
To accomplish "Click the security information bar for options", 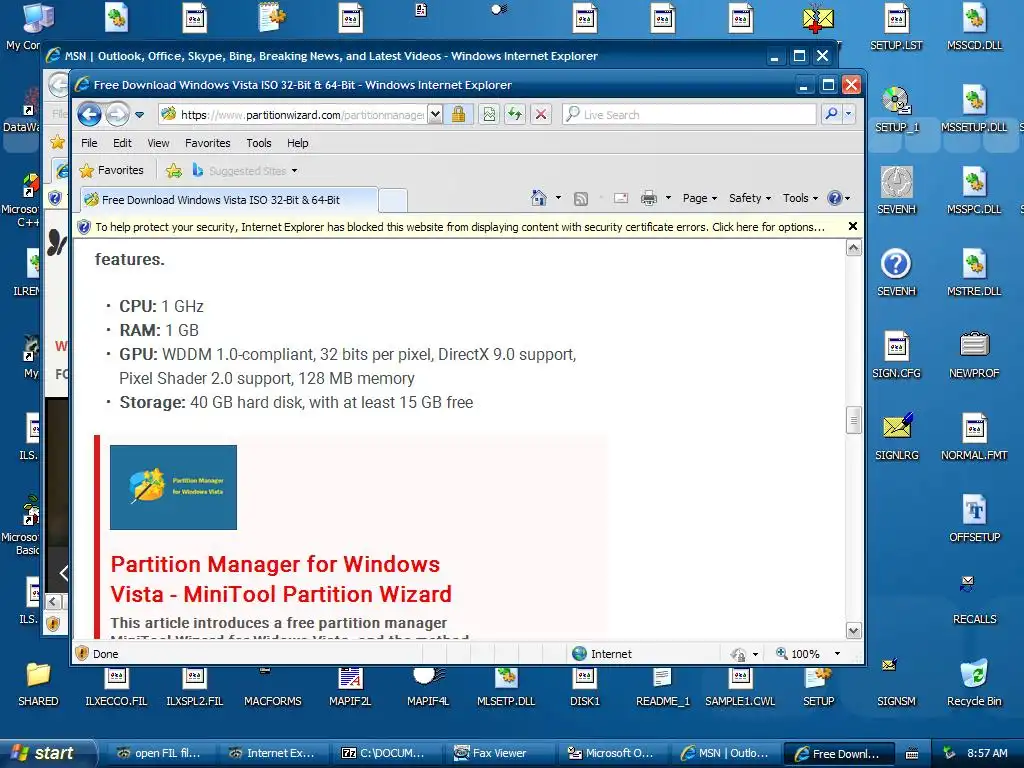I will [x=460, y=227].
